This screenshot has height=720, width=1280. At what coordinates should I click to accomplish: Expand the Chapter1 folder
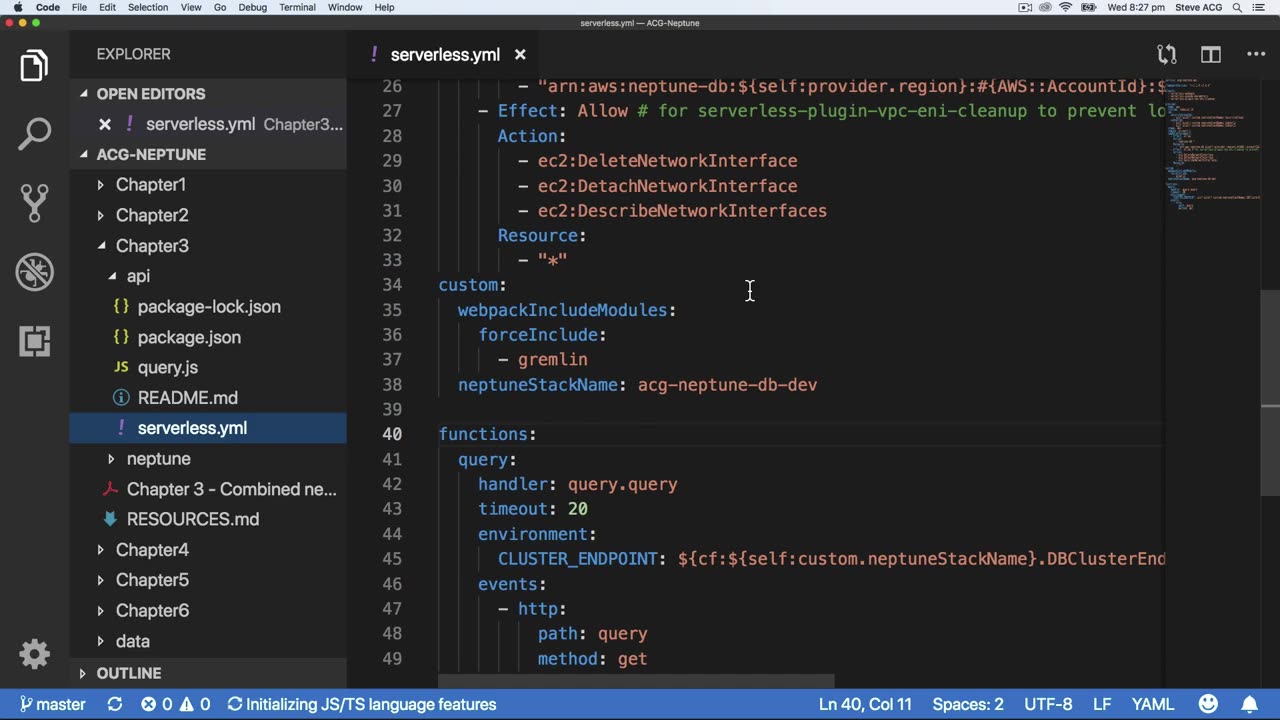coord(150,185)
